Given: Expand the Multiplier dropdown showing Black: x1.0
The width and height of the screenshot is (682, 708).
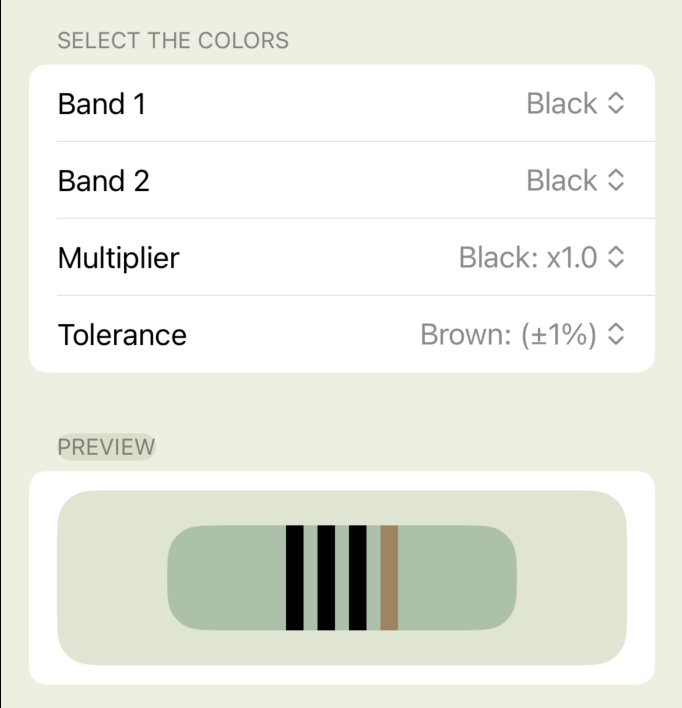Looking at the screenshot, I should click(x=528, y=258).
